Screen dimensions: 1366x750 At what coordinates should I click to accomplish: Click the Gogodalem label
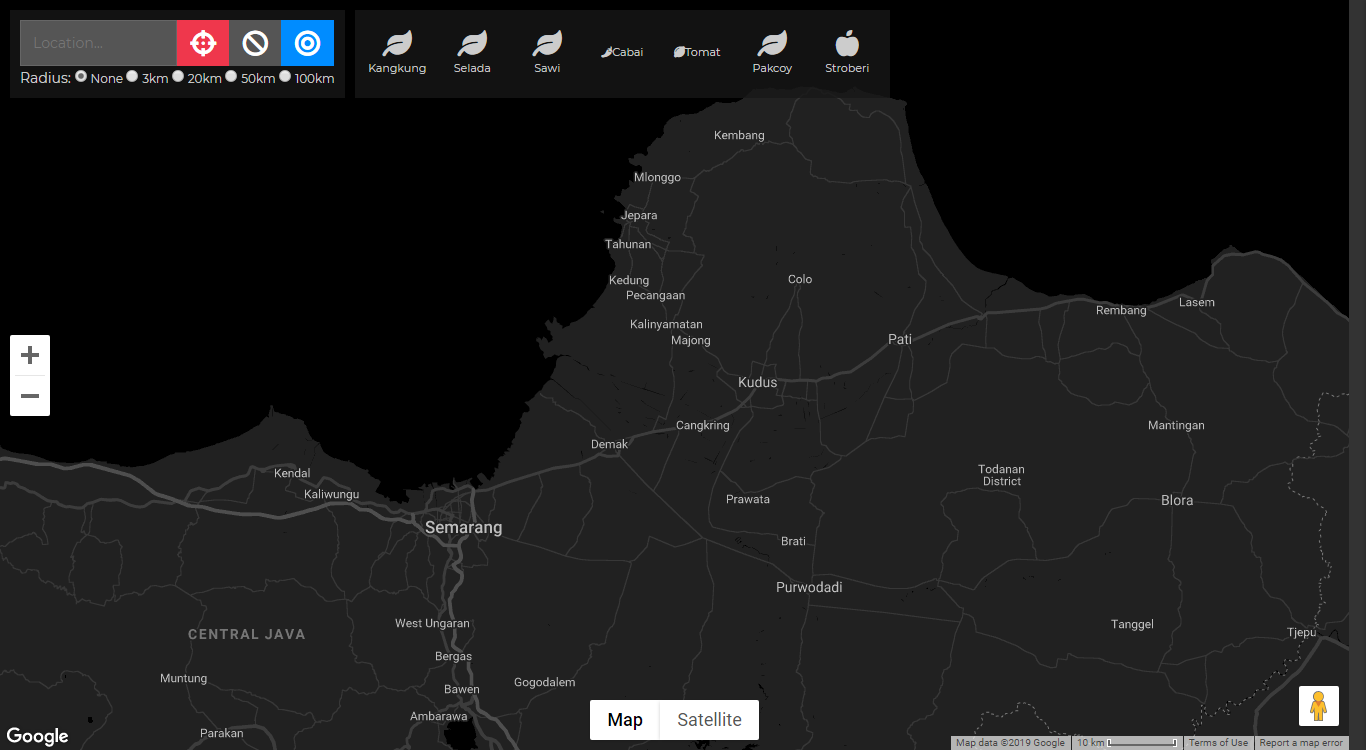click(544, 682)
